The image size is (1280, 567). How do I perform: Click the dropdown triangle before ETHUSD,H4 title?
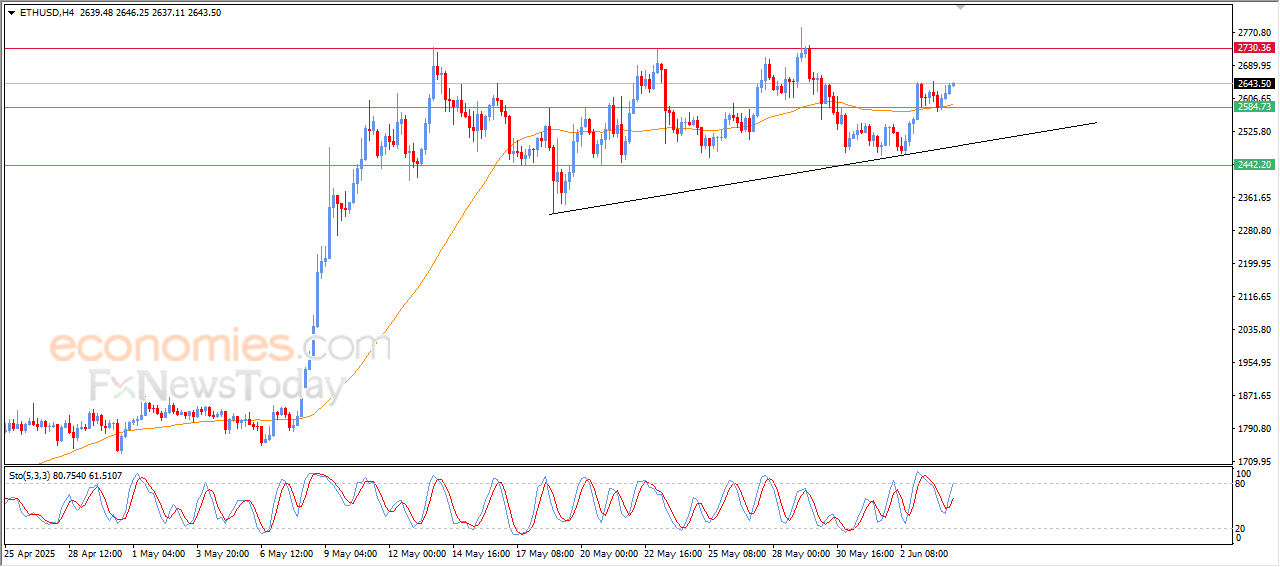point(12,13)
